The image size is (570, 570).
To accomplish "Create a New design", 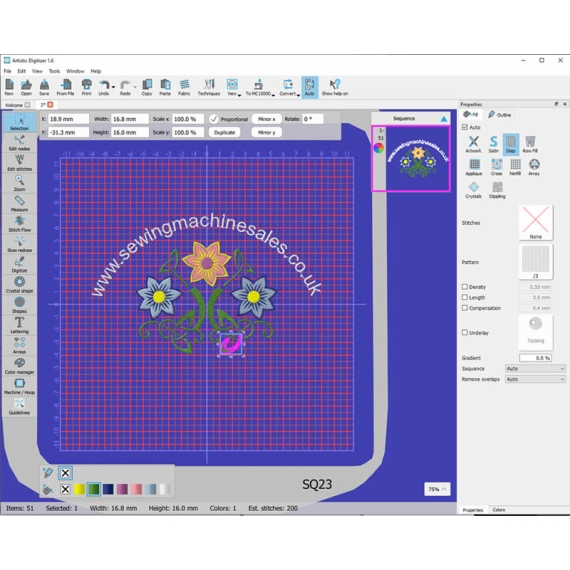I will tap(9, 87).
